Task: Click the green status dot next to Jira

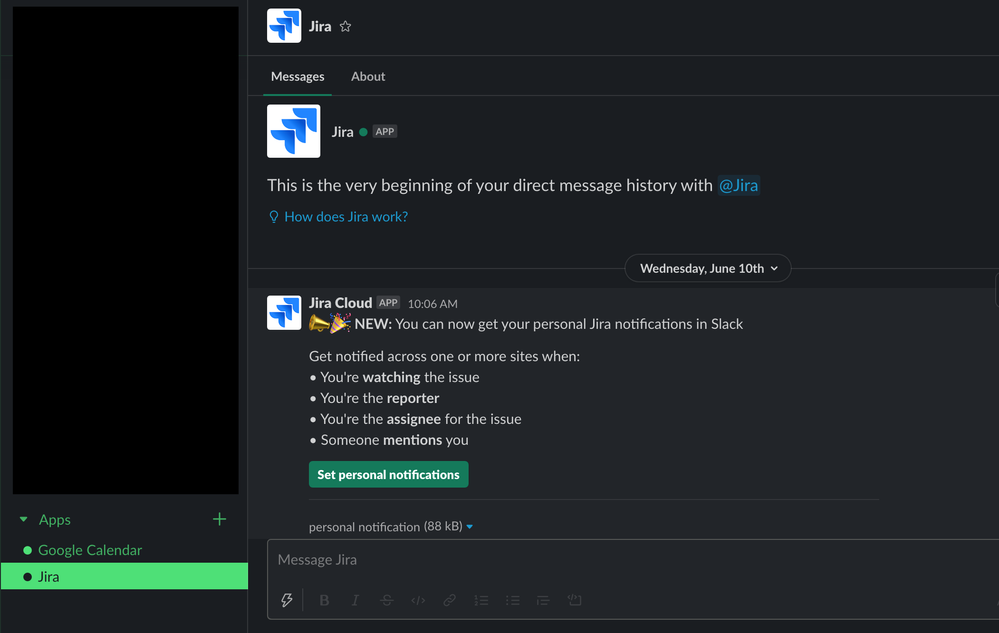Action: pos(363,132)
